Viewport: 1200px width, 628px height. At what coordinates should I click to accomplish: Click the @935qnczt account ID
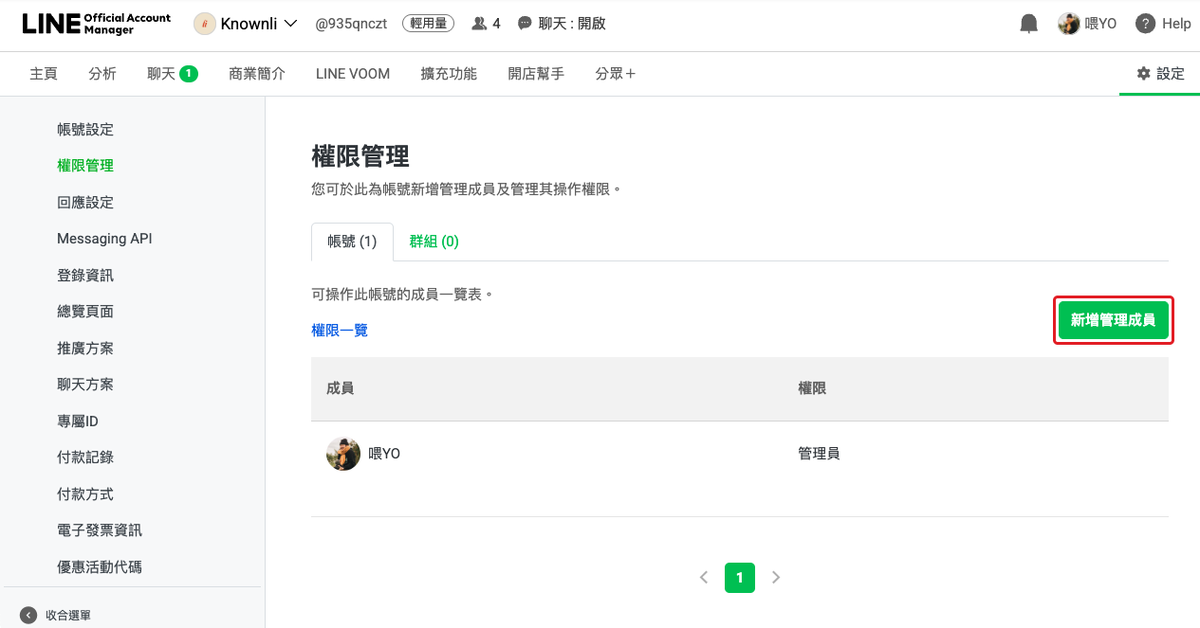click(x=353, y=24)
